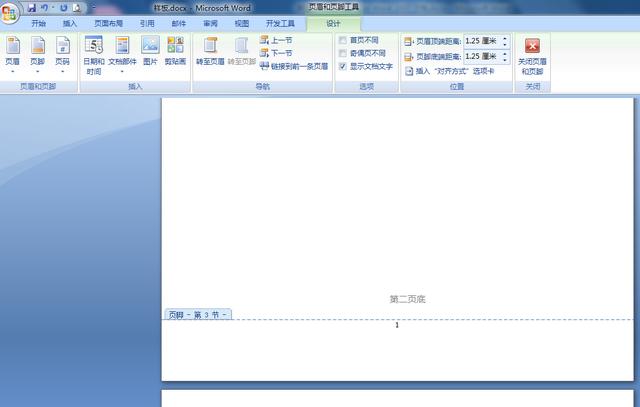Open 剪贴画 clip art icon
Viewport: 640px width, 407px height.
[176, 45]
